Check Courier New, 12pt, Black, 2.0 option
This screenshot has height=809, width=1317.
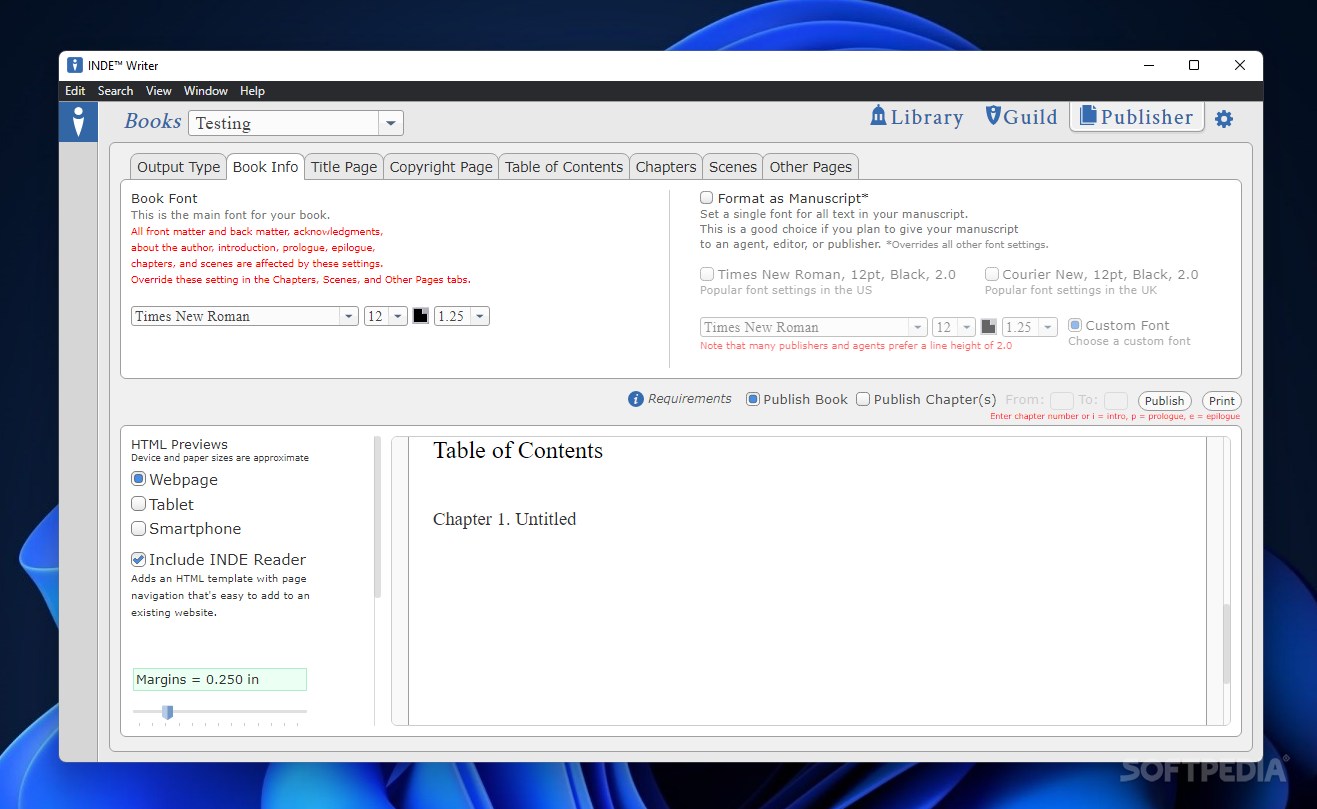tap(992, 274)
